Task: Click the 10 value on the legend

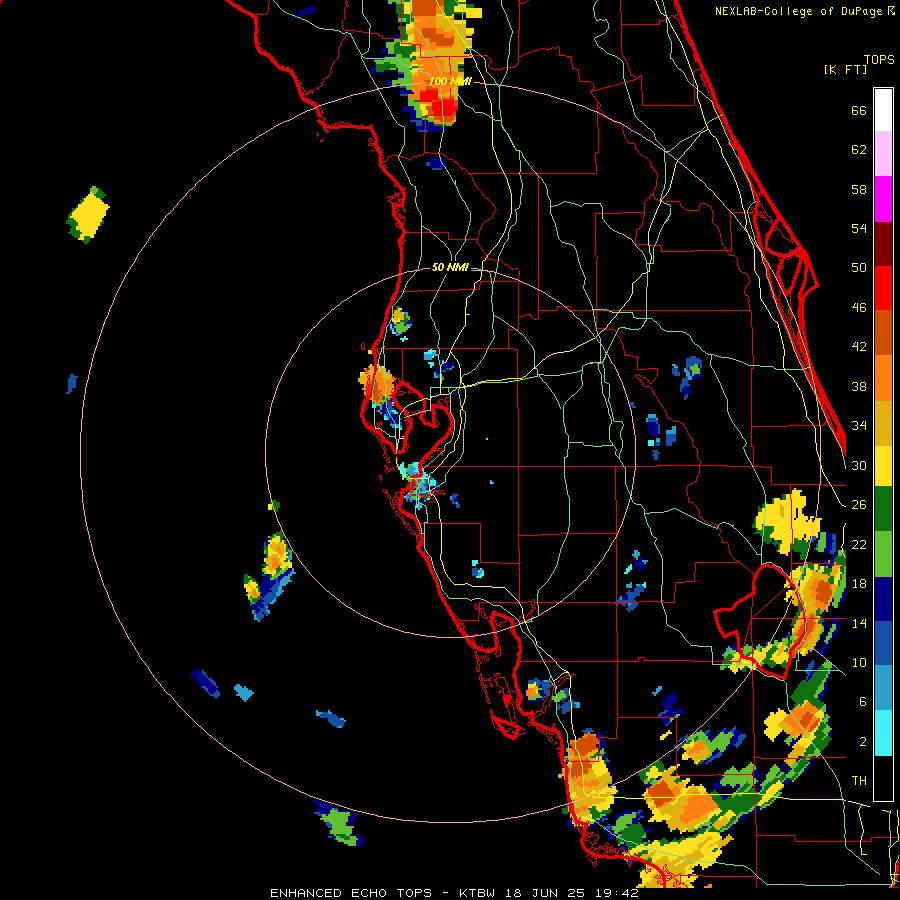Action: pyautogui.click(x=859, y=662)
